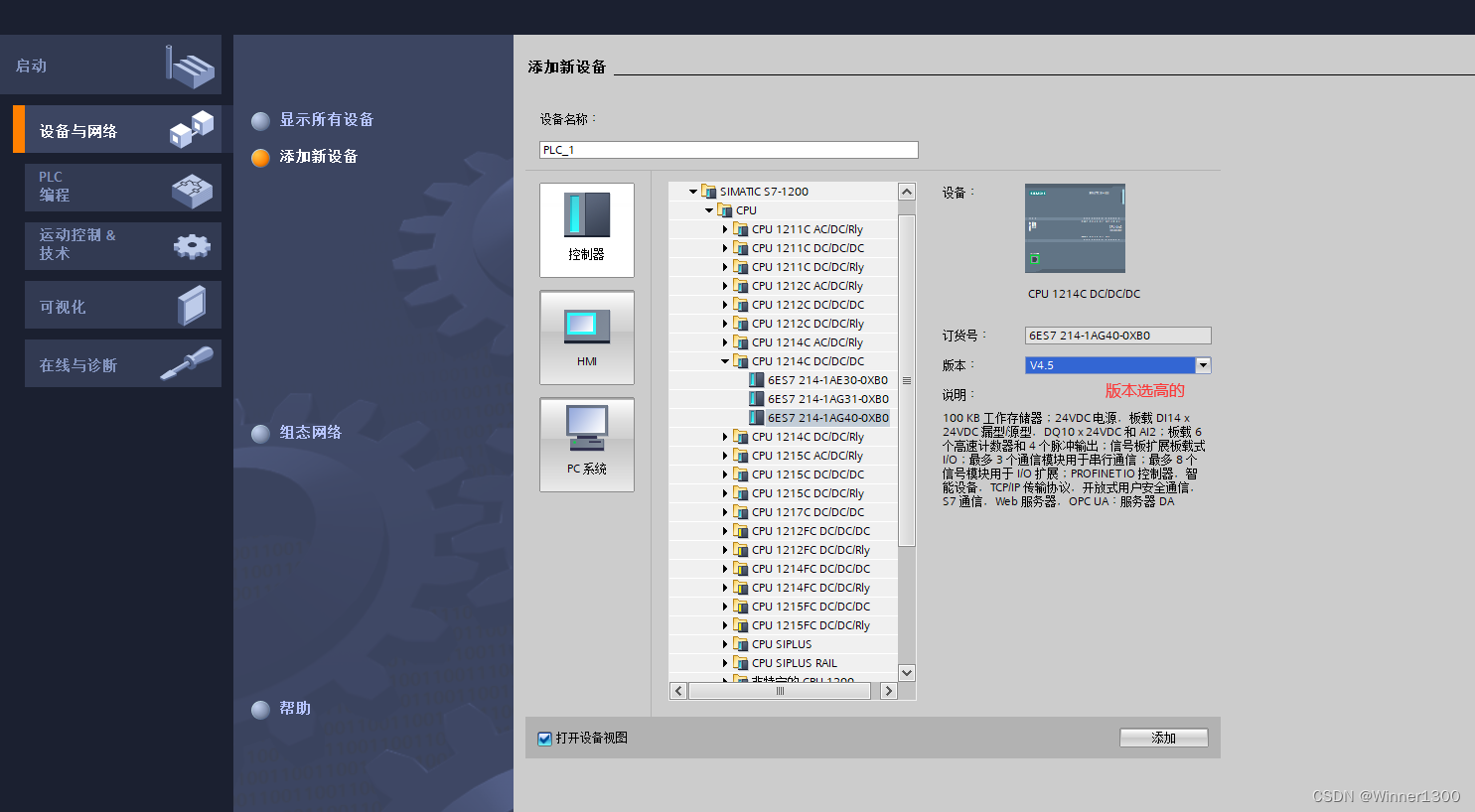Select module icon for 6ES7 214-1AG40-0XB0

pyautogui.click(x=757, y=418)
